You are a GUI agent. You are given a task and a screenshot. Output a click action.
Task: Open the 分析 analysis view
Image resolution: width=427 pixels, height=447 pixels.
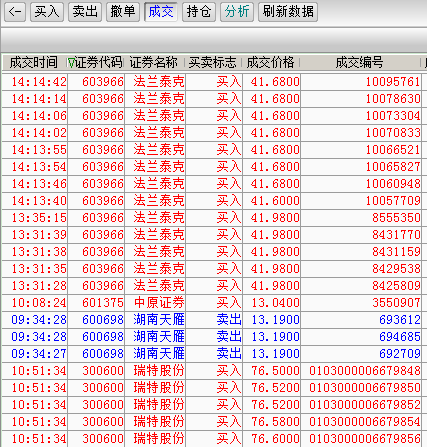click(237, 12)
